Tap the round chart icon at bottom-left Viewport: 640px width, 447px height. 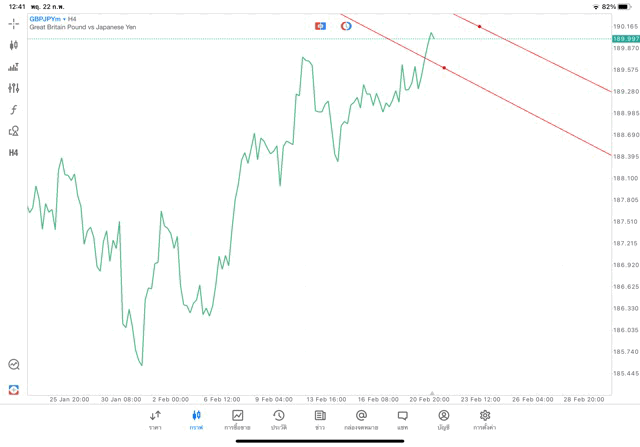click(13, 365)
